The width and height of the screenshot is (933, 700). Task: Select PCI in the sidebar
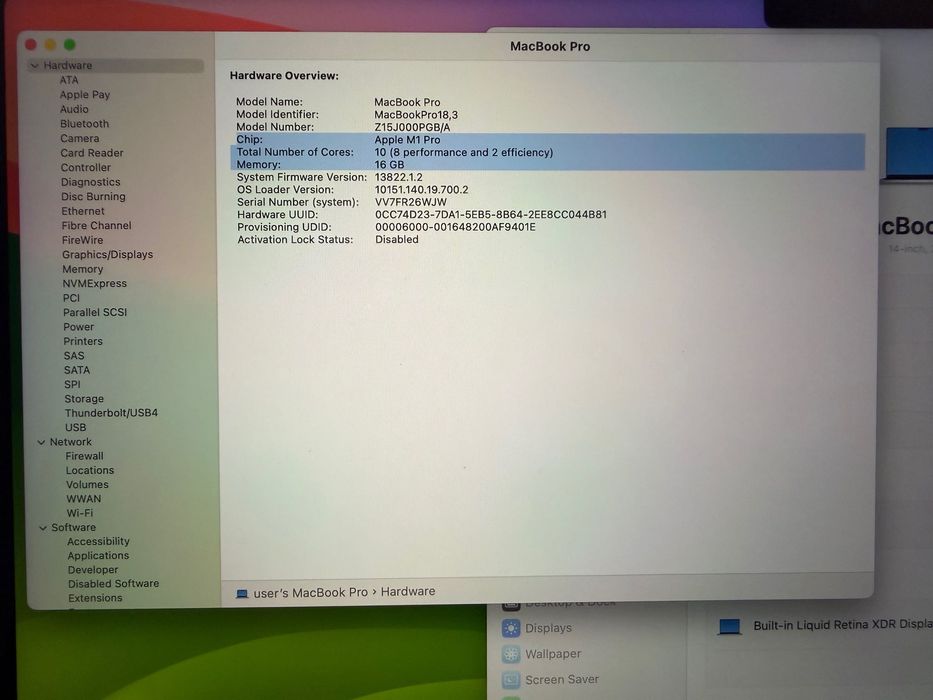pyautogui.click(x=71, y=298)
